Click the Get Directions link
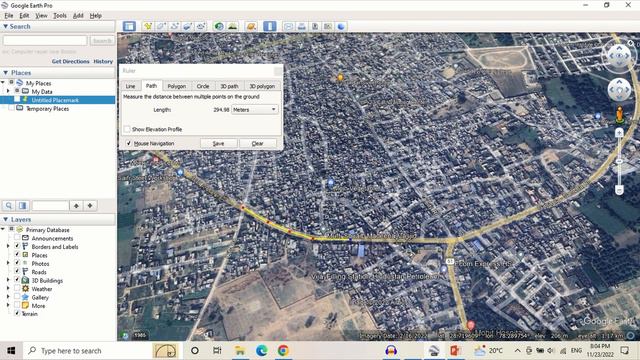Viewport: 640px width, 360px height. pyautogui.click(x=71, y=61)
